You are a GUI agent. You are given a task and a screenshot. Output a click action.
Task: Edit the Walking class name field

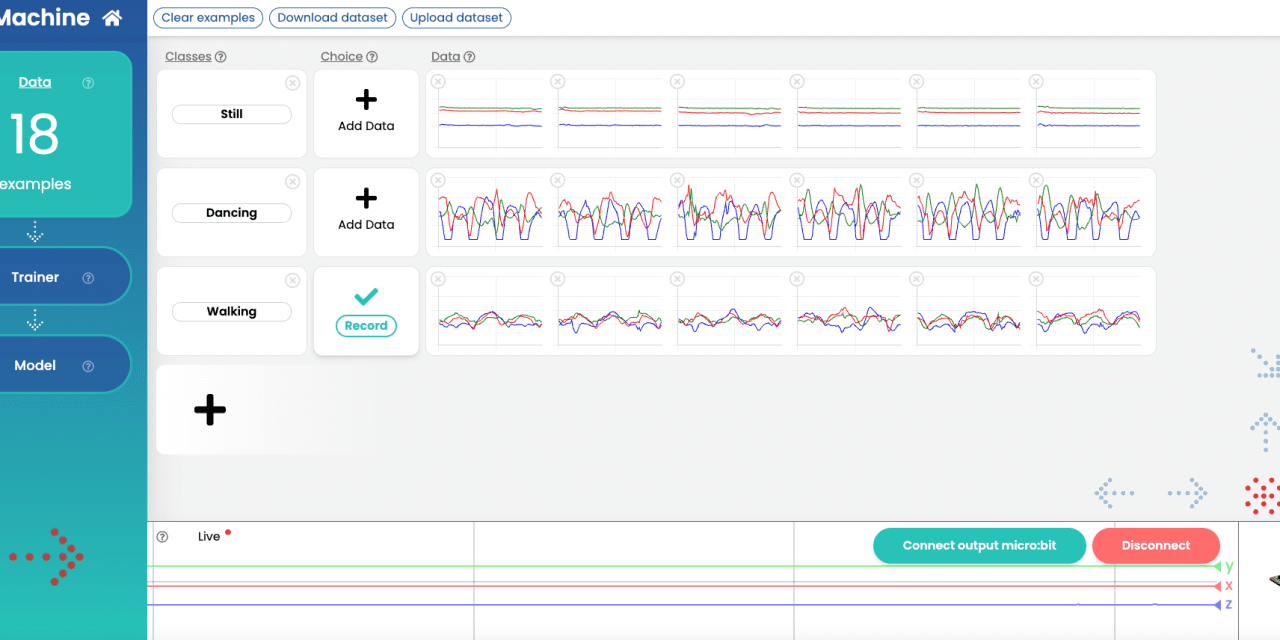pos(232,312)
